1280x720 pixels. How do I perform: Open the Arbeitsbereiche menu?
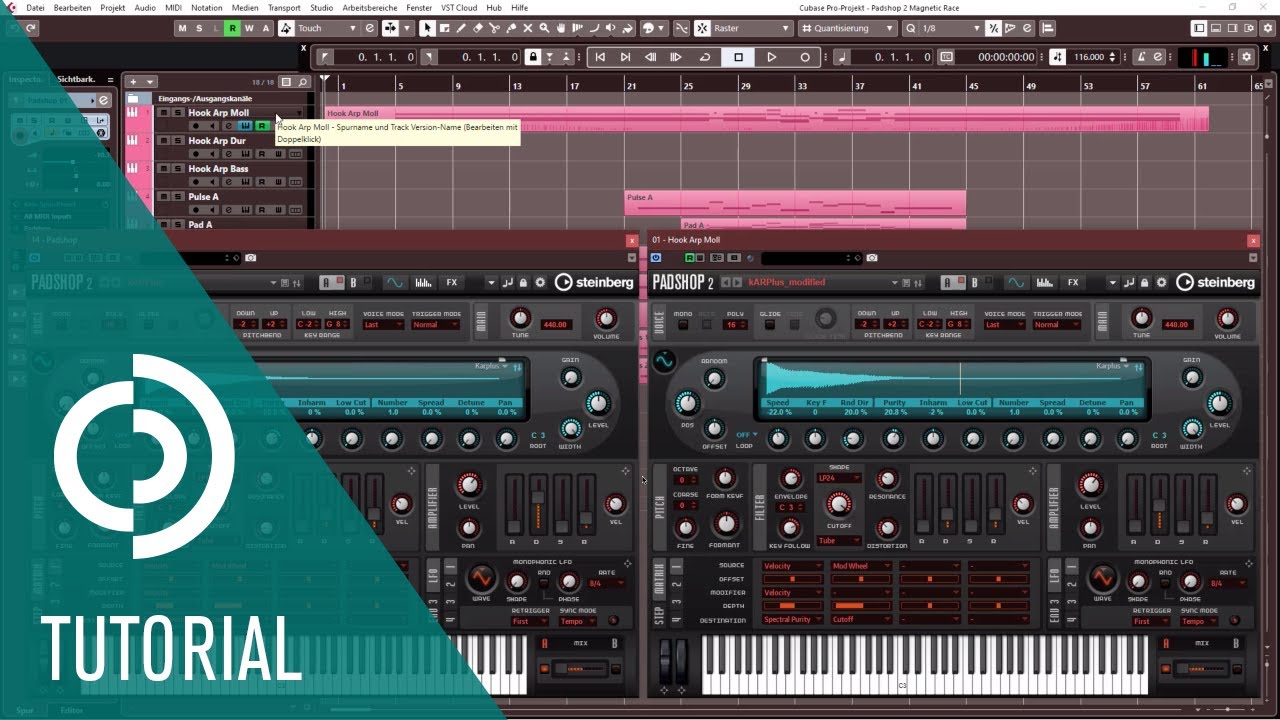pyautogui.click(x=369, y=7)
